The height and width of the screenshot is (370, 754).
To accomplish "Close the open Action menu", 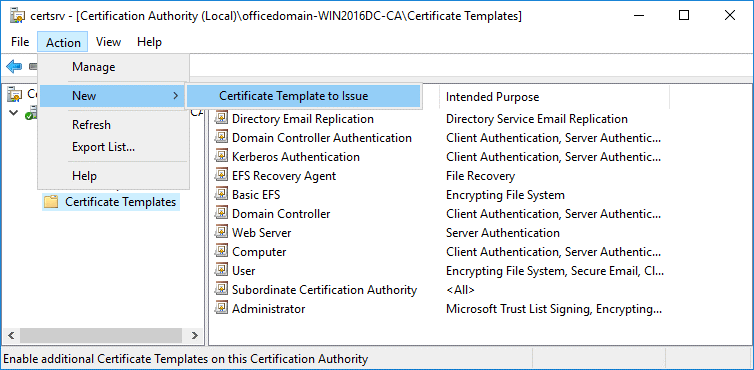I will pyautogui.click(x=63, y=42).
